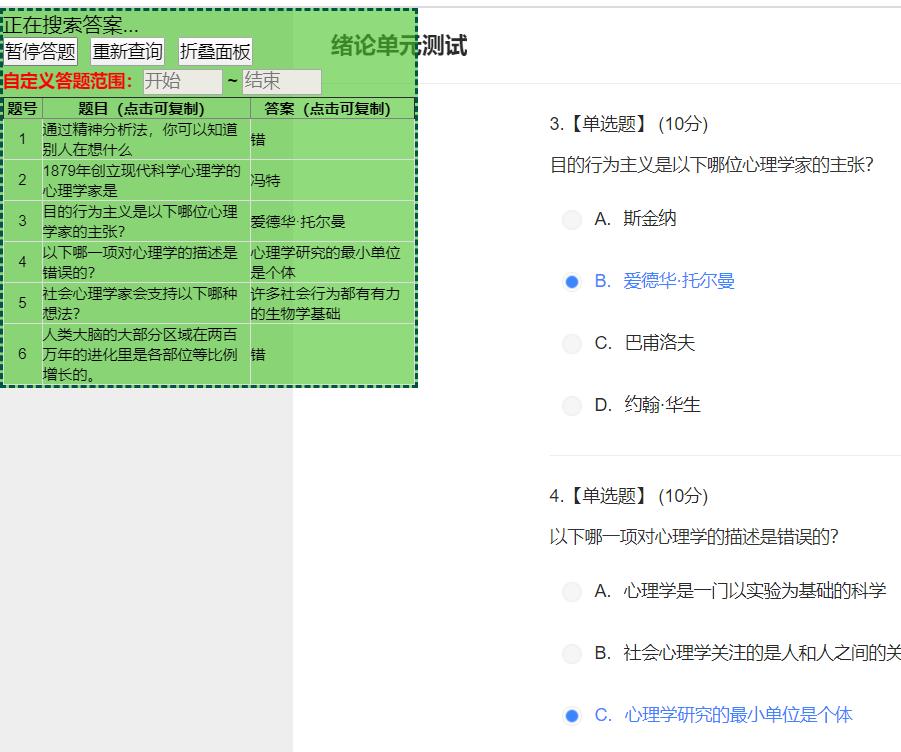Click the 暂停答题 button

(x=41, y=52)
